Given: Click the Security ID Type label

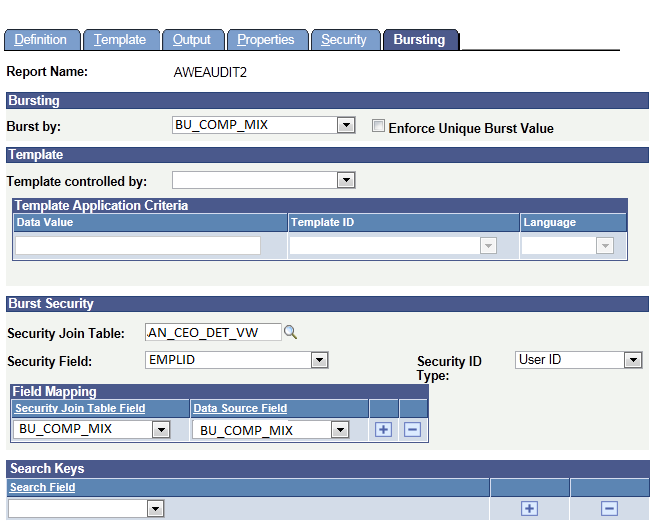Looking at the screenshot, I should tap(449, 368).
